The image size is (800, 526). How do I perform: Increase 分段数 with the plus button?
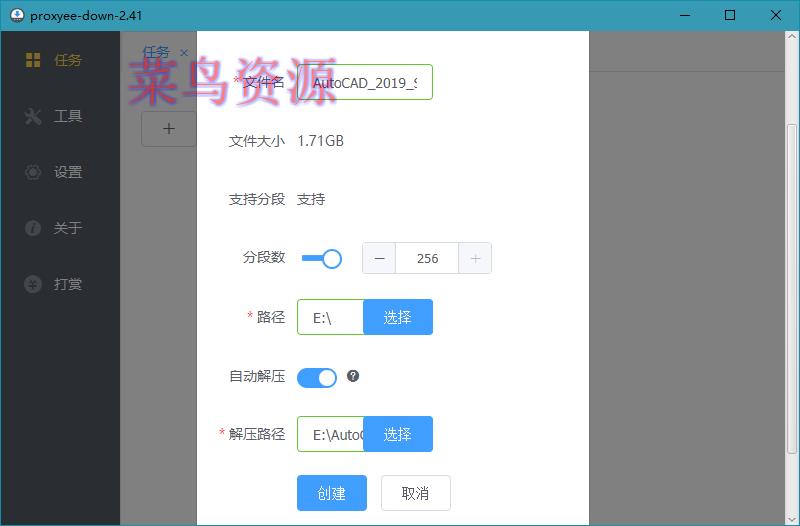(475, 258)
